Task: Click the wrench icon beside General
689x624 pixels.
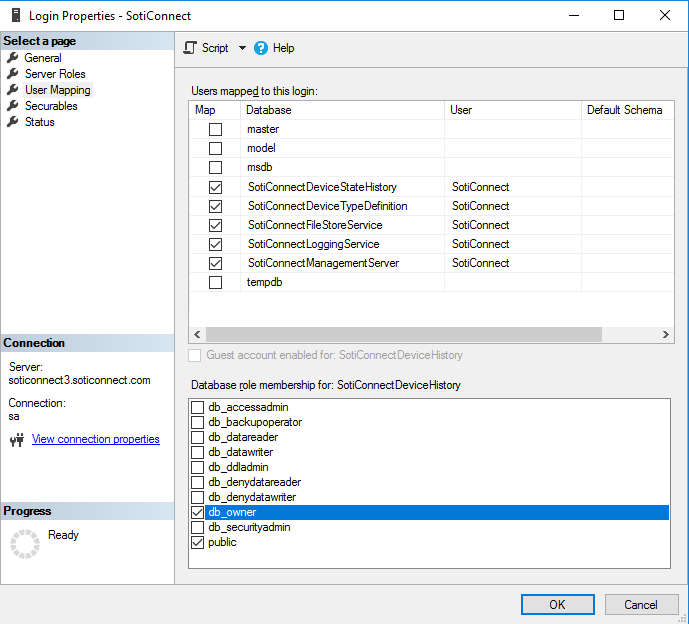Action: 13,58
